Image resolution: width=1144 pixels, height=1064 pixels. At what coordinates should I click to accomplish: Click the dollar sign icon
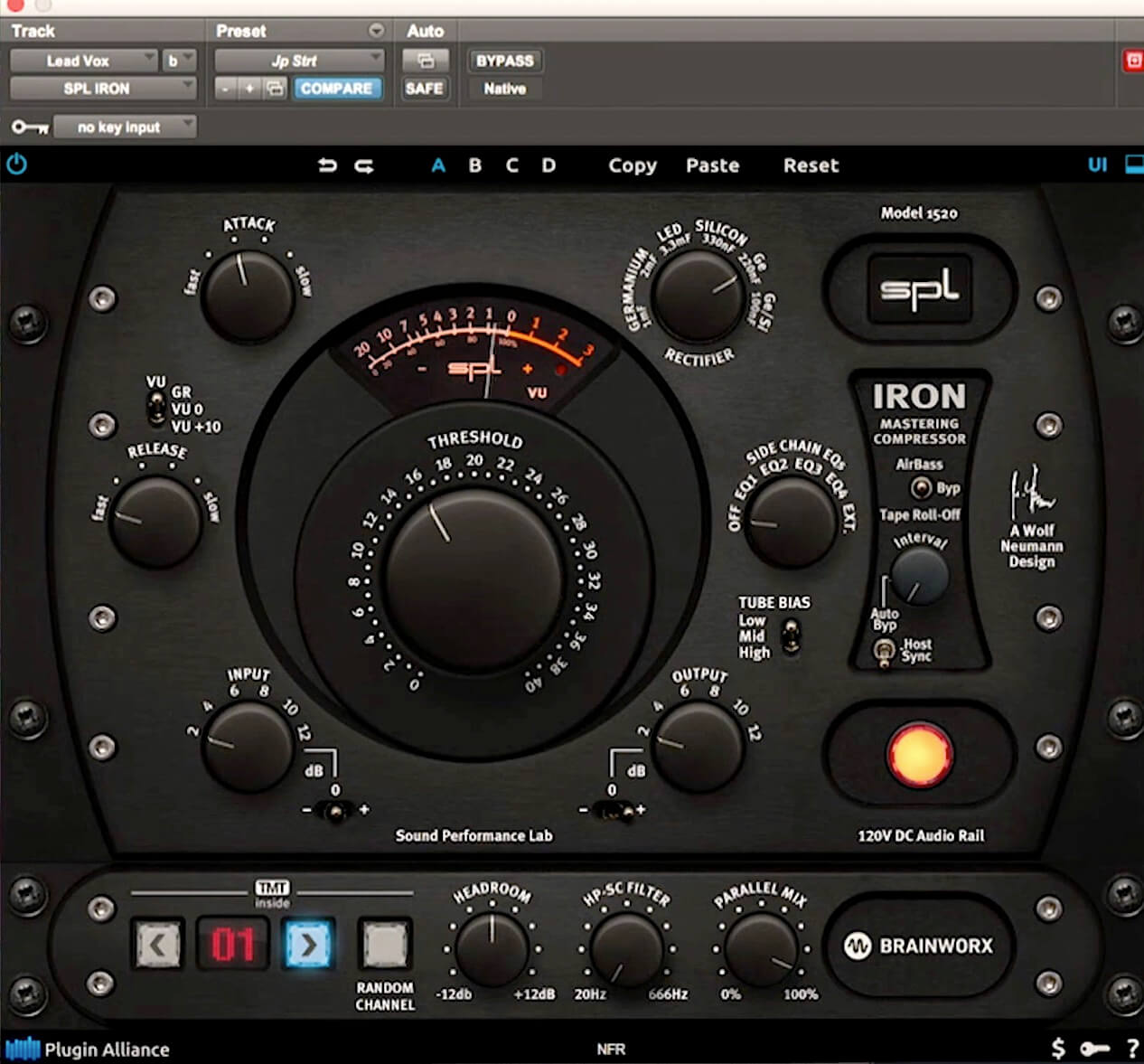tap(1058, 1049)
